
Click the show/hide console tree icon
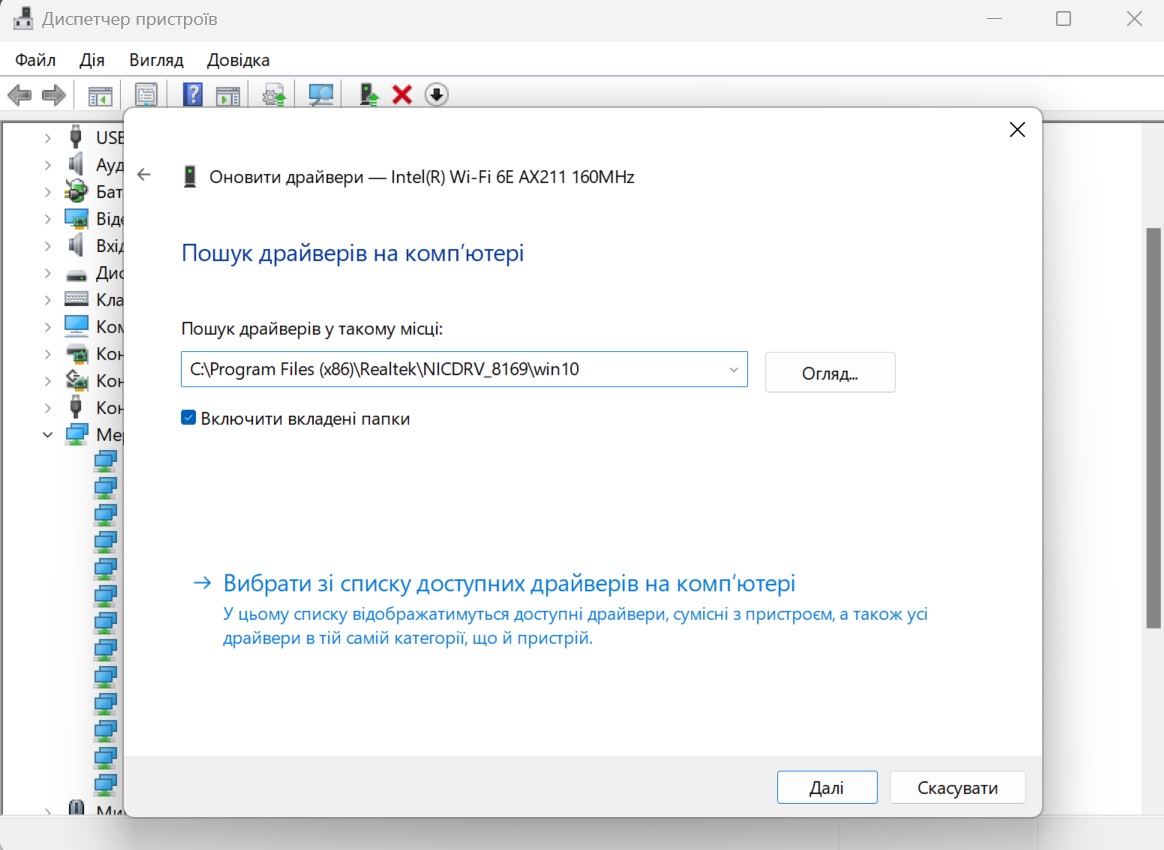tap(100, 95)
